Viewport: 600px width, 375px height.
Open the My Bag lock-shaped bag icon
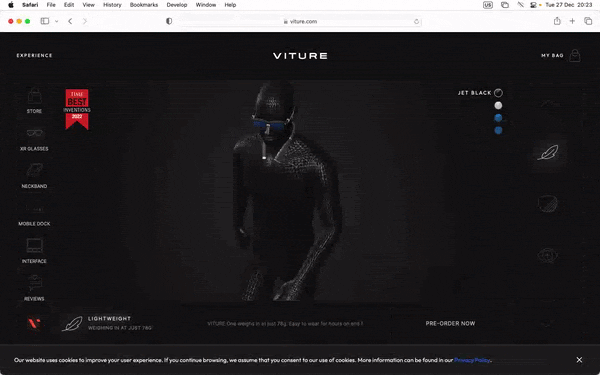point(575,55)
